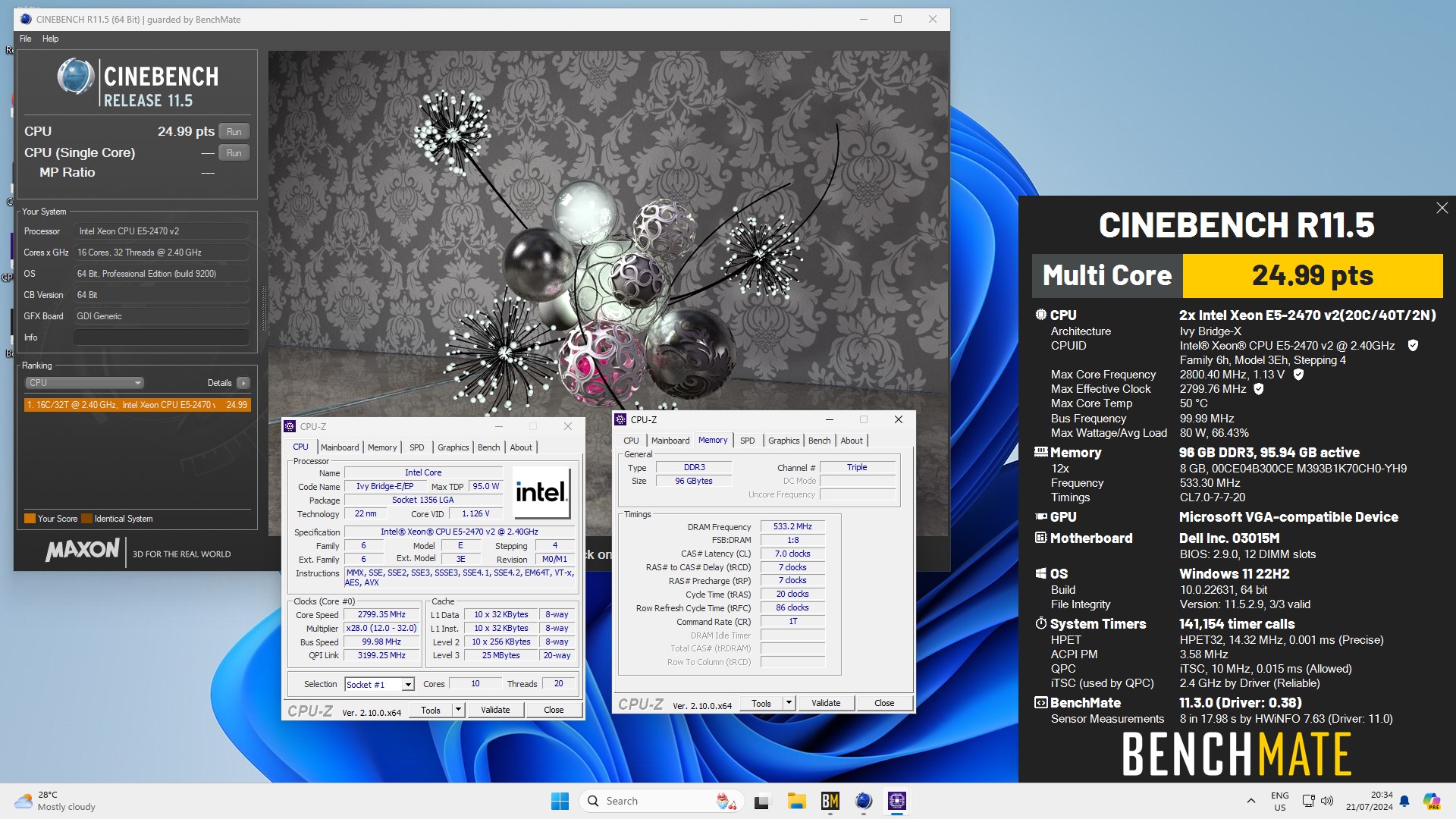The height and width of the screenshot is (819, 1456).
Task: Show hidden system tray icons
Action: [1250, 802]
